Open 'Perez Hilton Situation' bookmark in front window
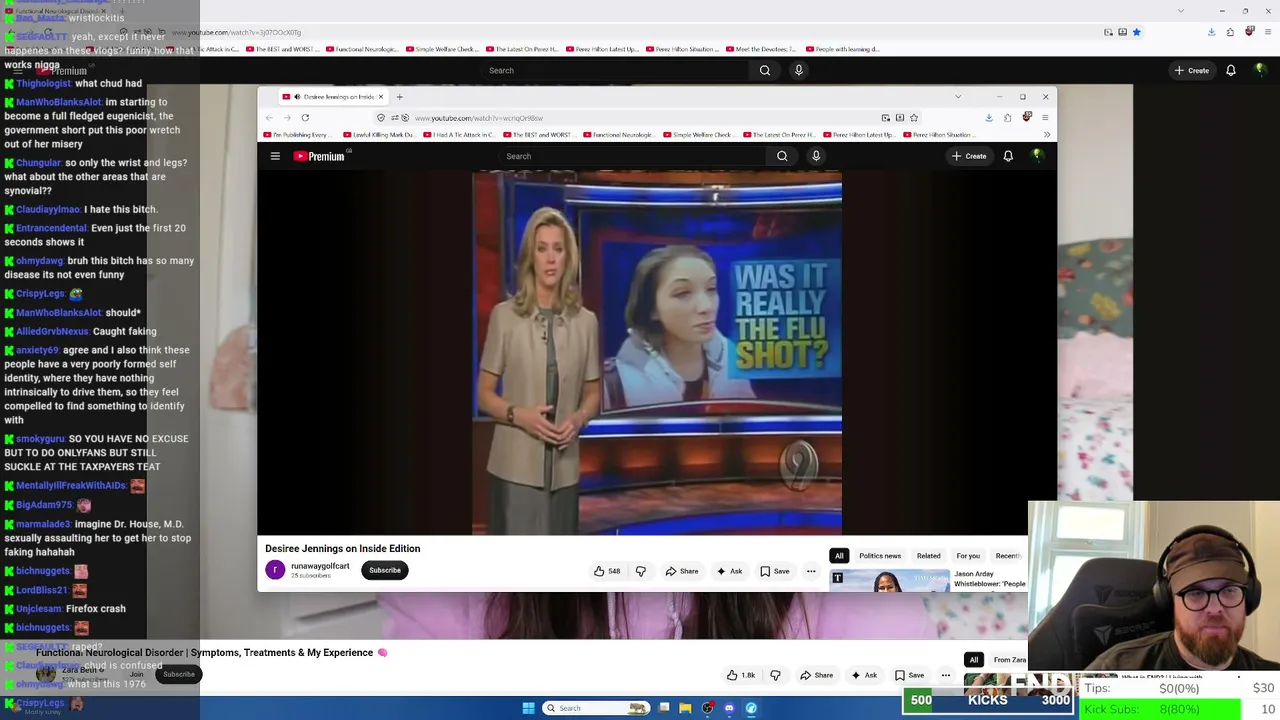The height and width of the screenshot is (720, 1280). click(940, 135)
